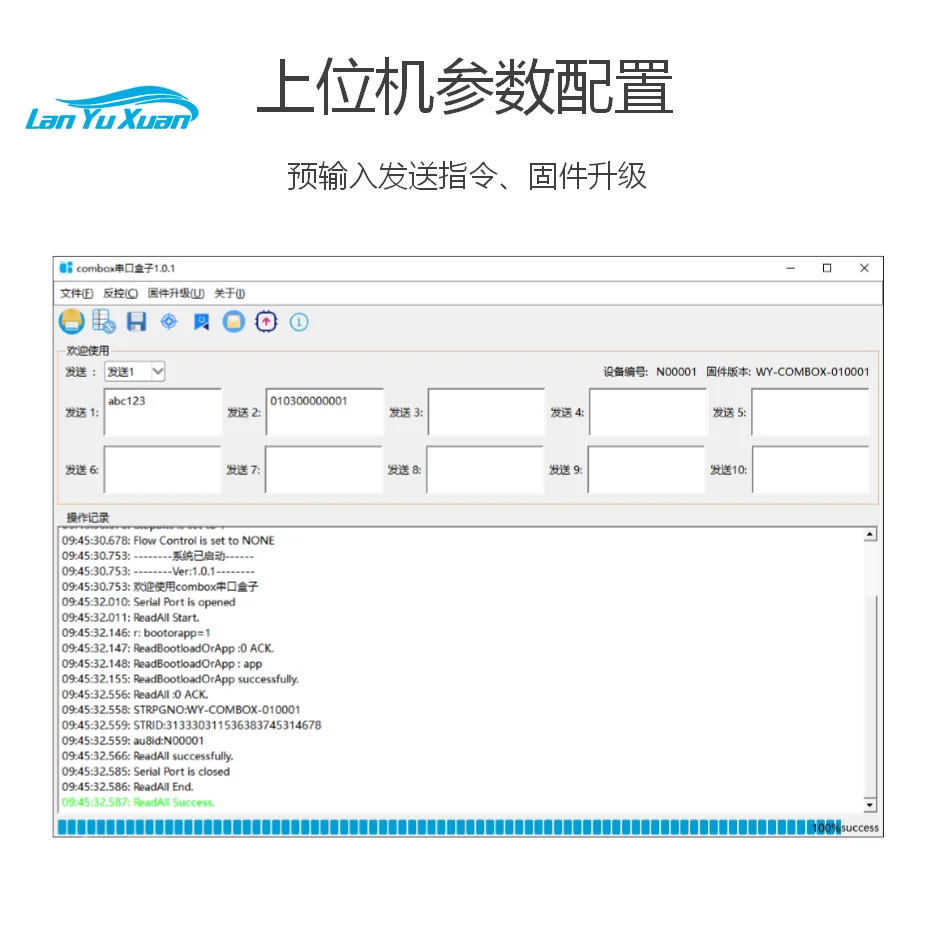Select log line 'ReadBootloadOrApp successfully.'
Viewport: 935px width, 933px height.
click(180, 679)
